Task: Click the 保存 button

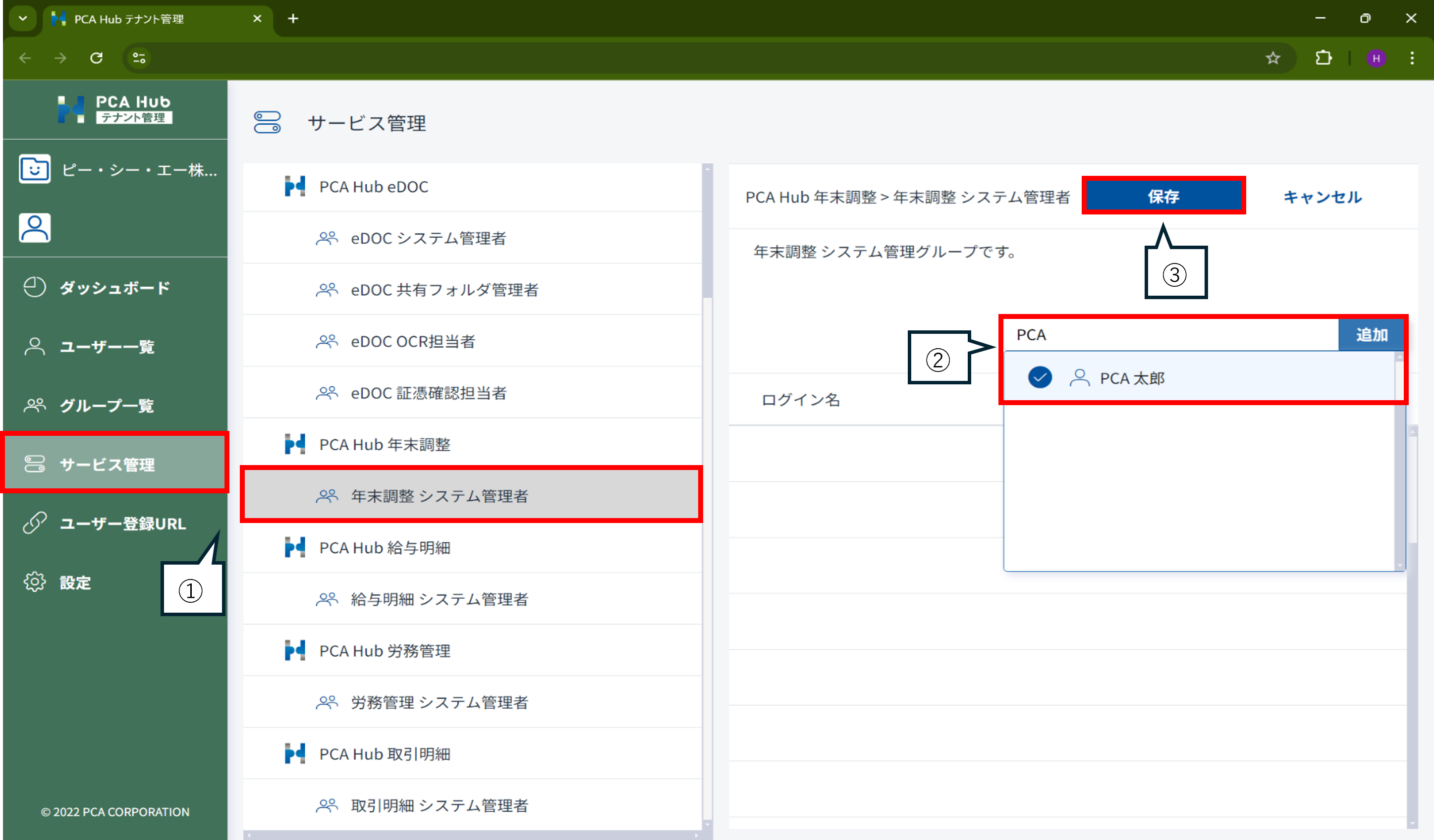Action: (1164, 196)
